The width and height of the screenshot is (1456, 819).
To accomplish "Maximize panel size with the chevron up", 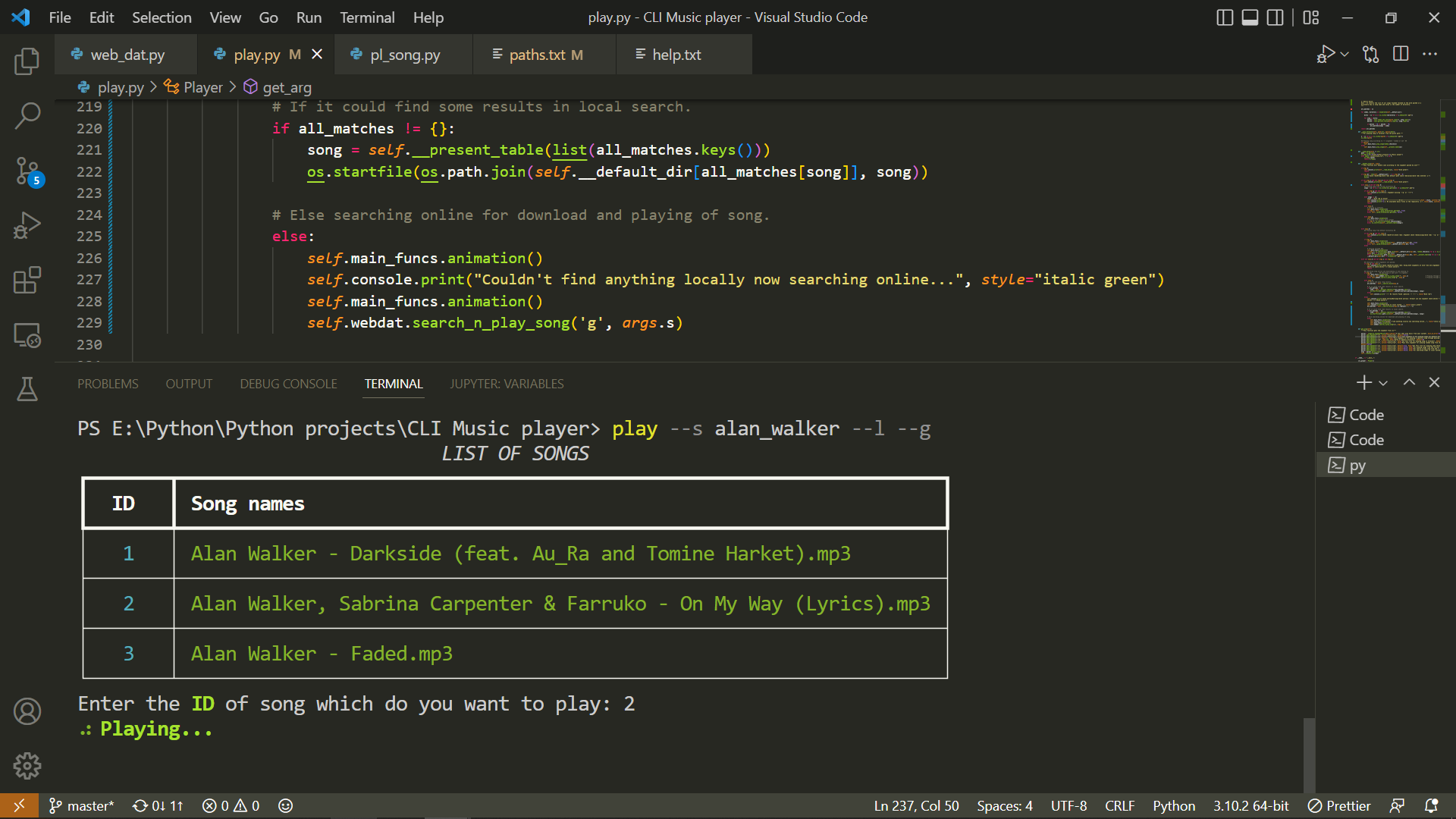I will tap(1409, 383).
